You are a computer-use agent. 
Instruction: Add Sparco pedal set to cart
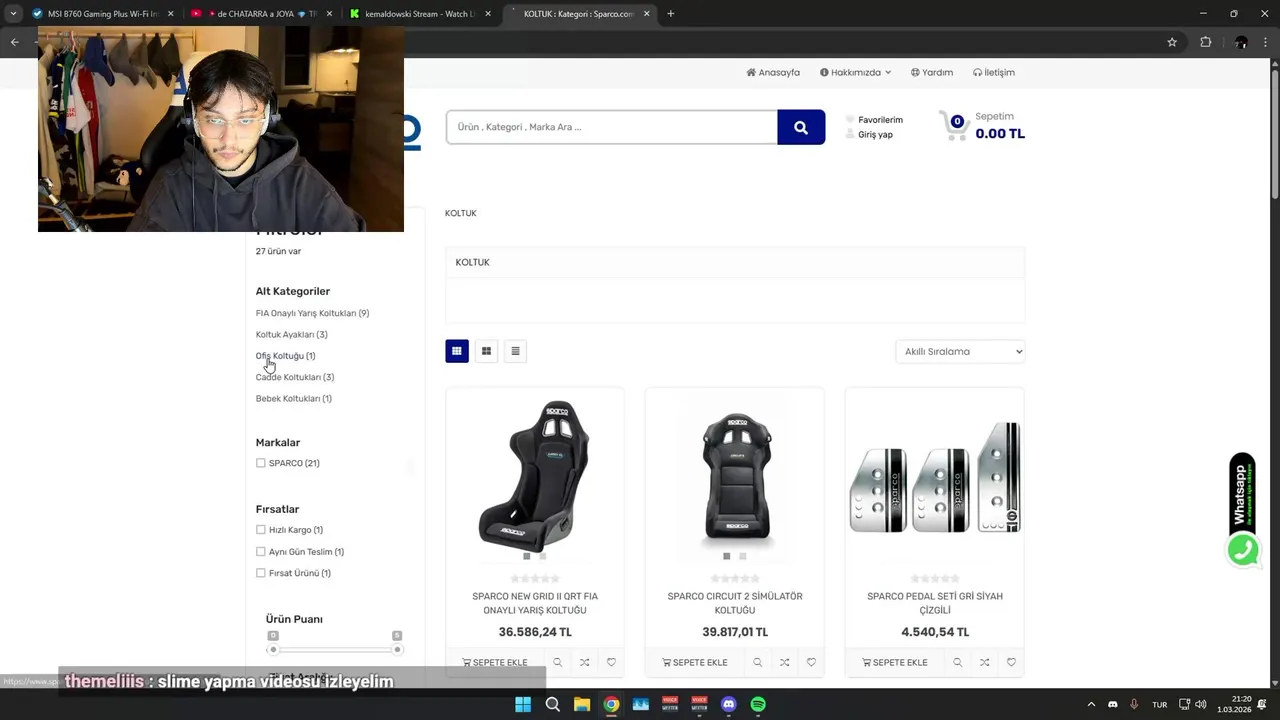pyautogui.click(x=895, y=662)
